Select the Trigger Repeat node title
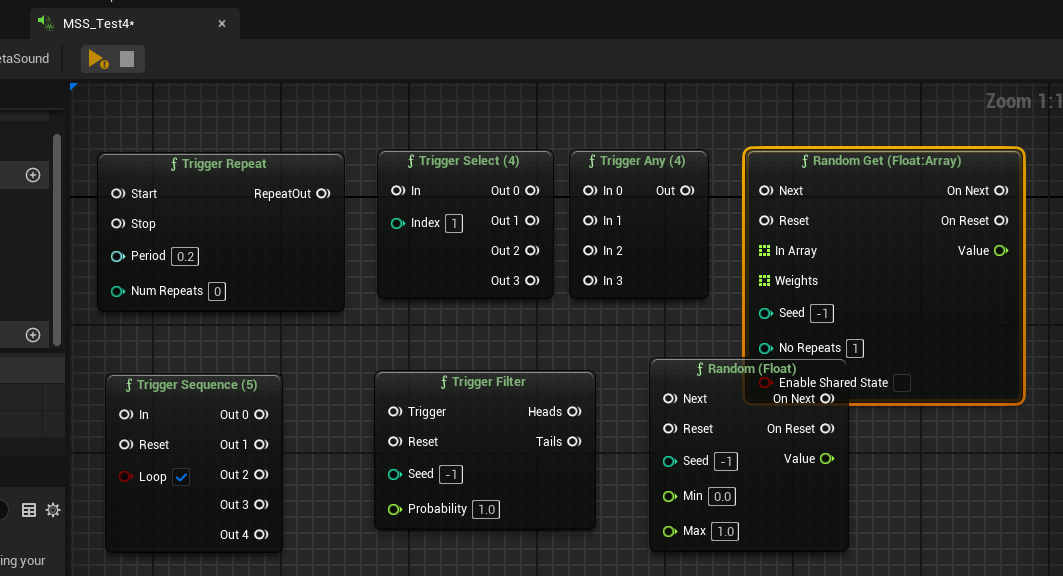 [224, 164]
